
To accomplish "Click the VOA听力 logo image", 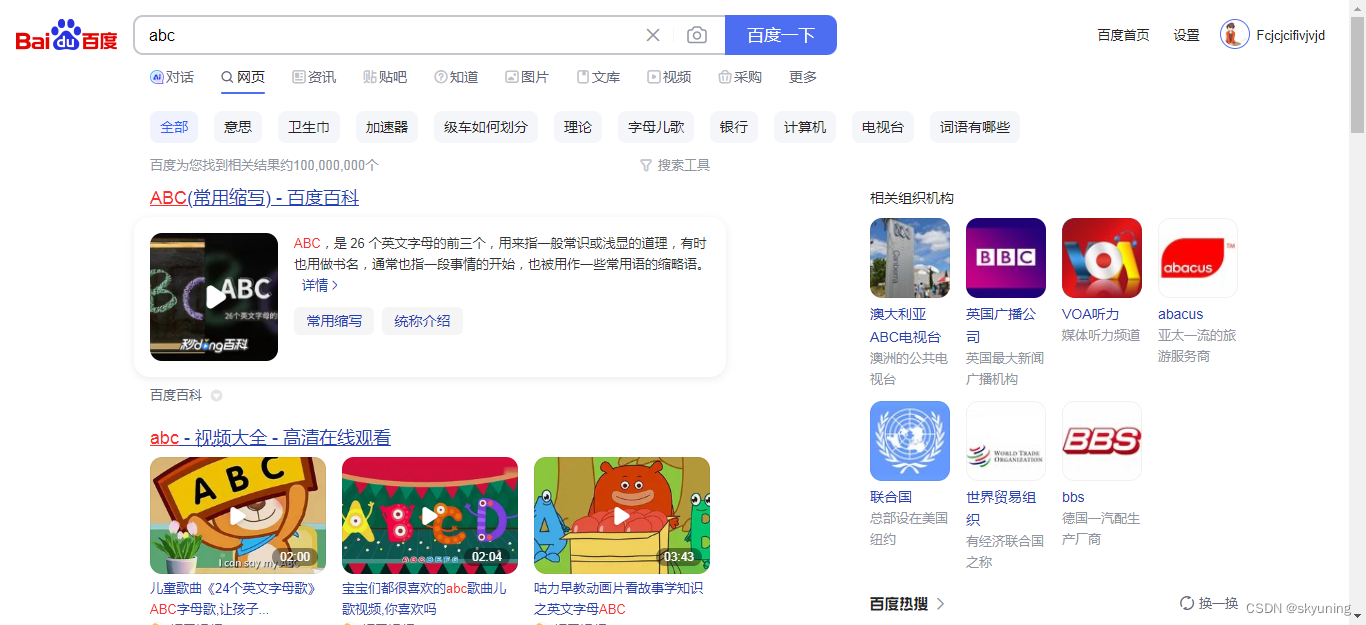I will point(1102,258).
